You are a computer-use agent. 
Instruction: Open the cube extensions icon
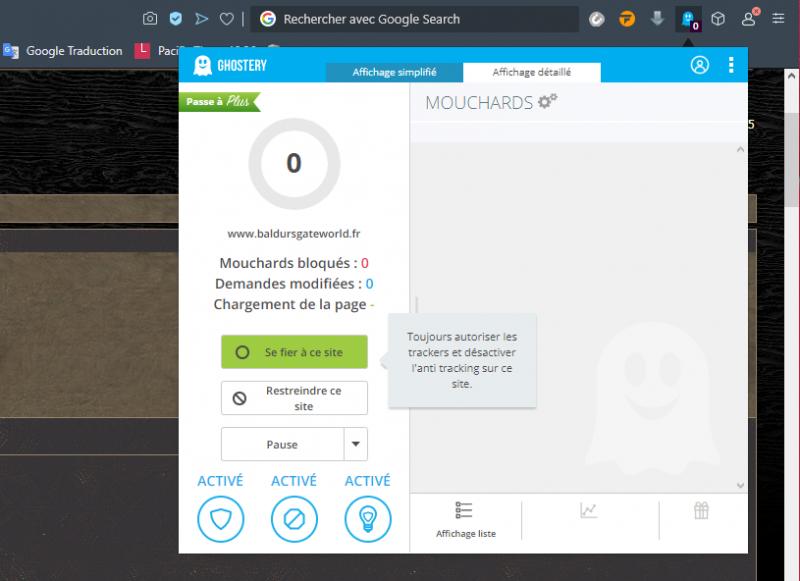click(718, 19)
